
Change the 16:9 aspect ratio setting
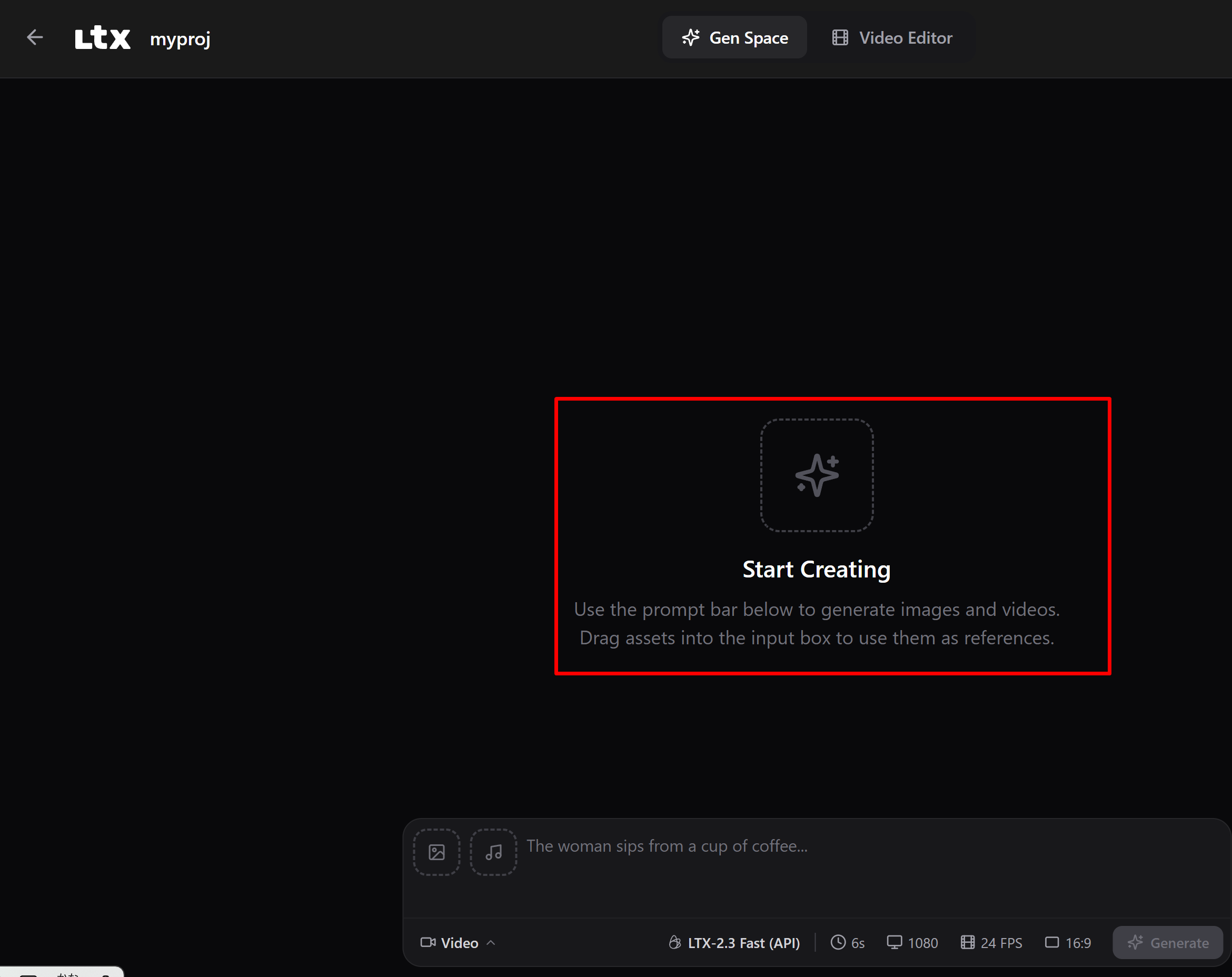click(1068, 943)
